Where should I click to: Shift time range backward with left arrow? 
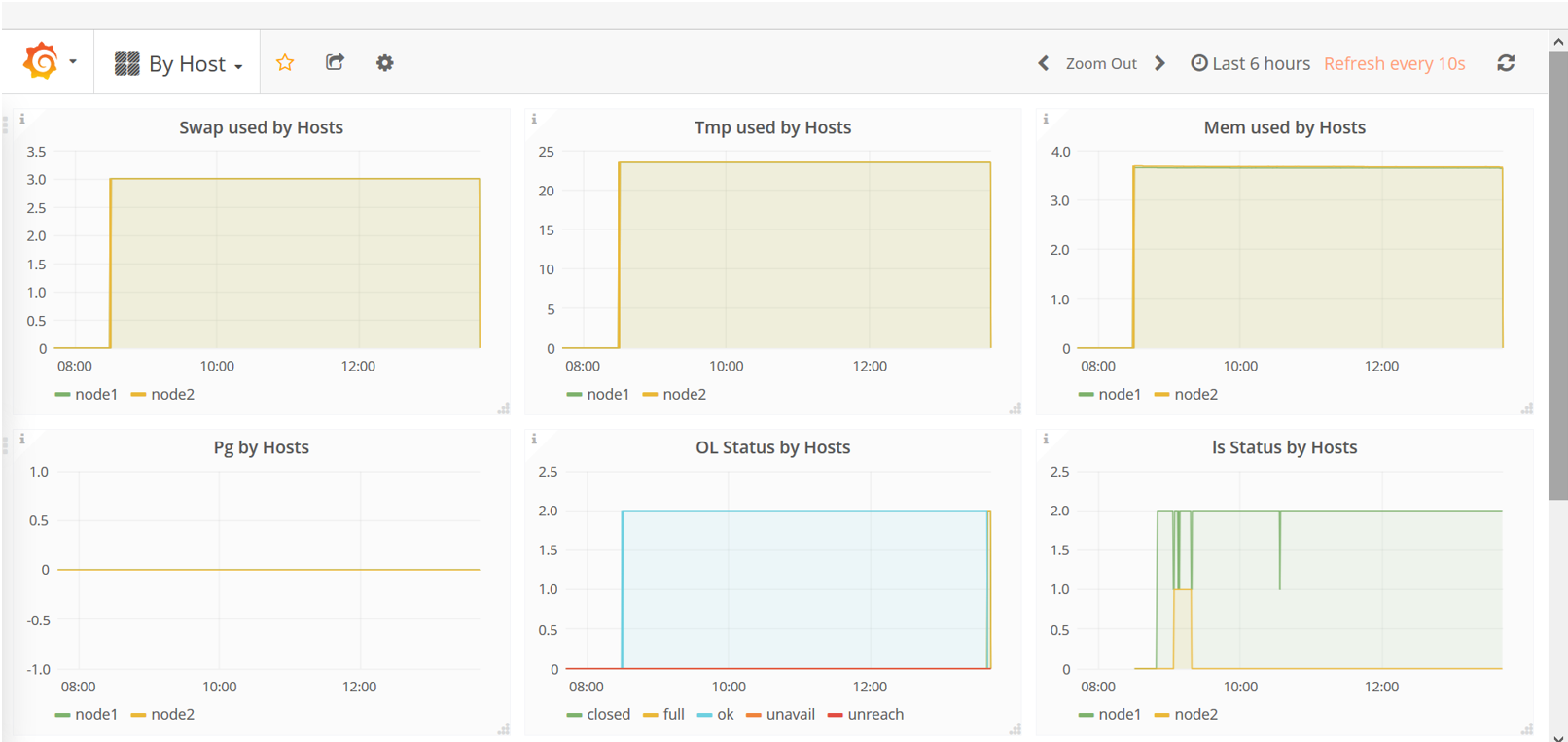pyautogui.click(x=1043, y=63)
